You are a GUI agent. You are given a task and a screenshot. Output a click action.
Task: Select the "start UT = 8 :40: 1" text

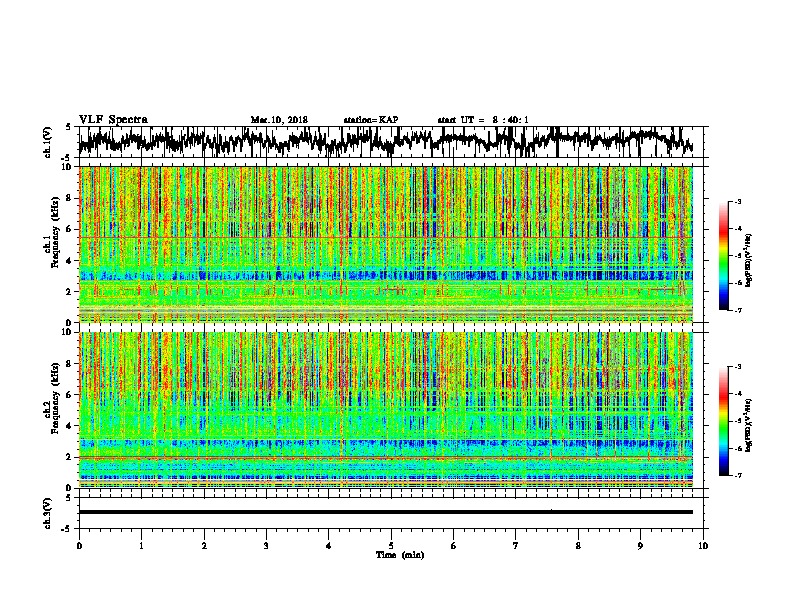[483, 120]
